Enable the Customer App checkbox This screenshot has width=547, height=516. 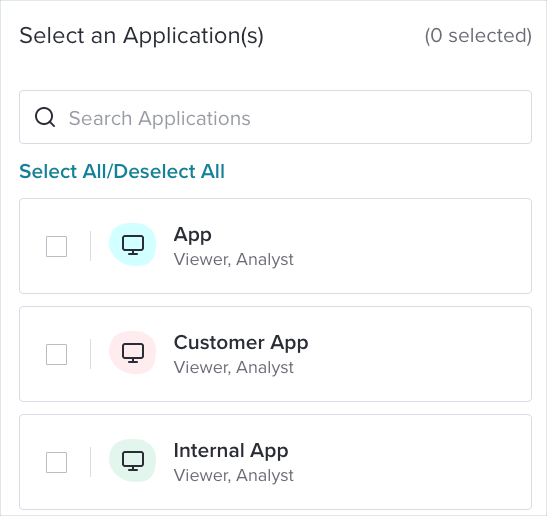pyautogui.click(x=57, y=354)
